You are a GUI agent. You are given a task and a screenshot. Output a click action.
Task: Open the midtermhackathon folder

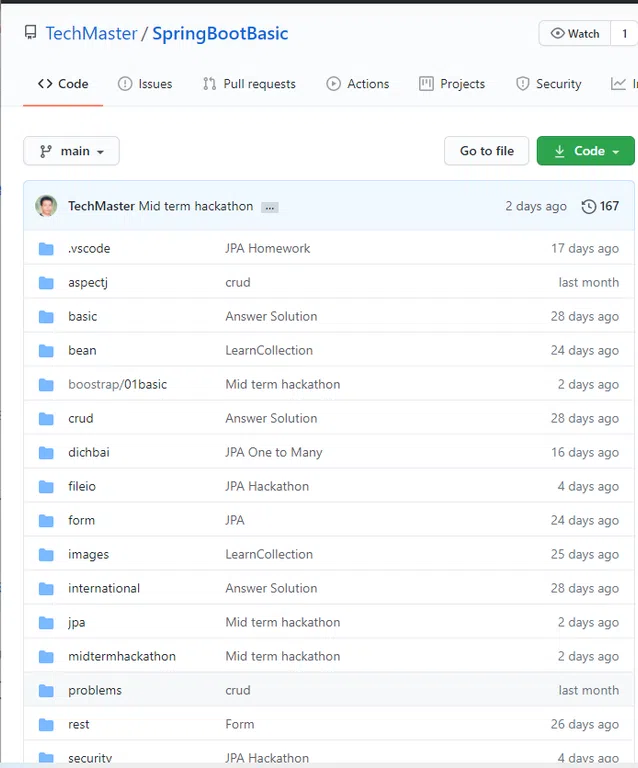click(x=122, y=656)
